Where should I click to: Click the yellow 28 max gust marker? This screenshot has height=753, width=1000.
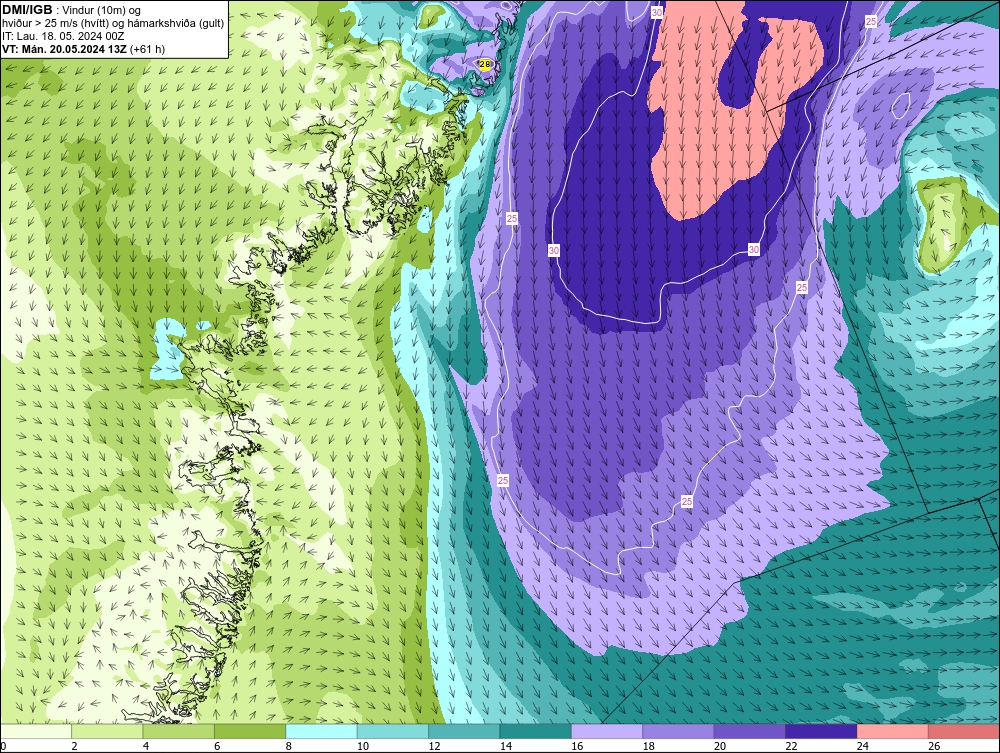(485, 64)
